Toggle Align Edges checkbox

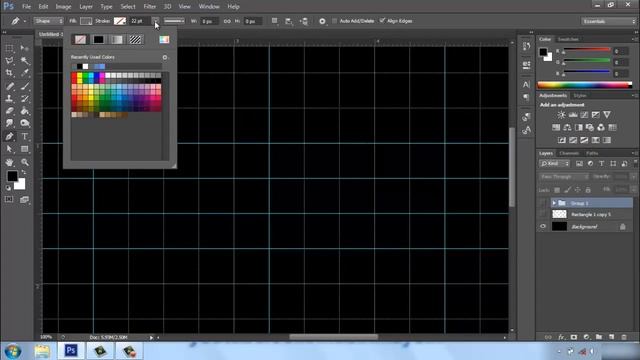[382, 20]
